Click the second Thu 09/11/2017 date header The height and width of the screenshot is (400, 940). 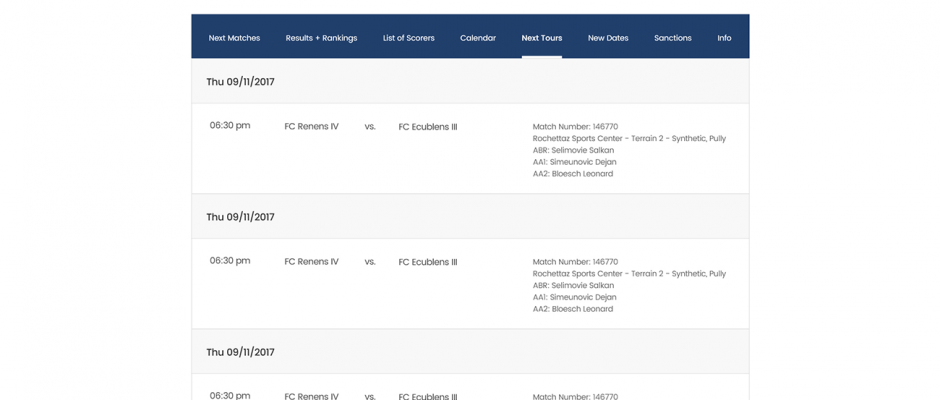coord(240,216)
